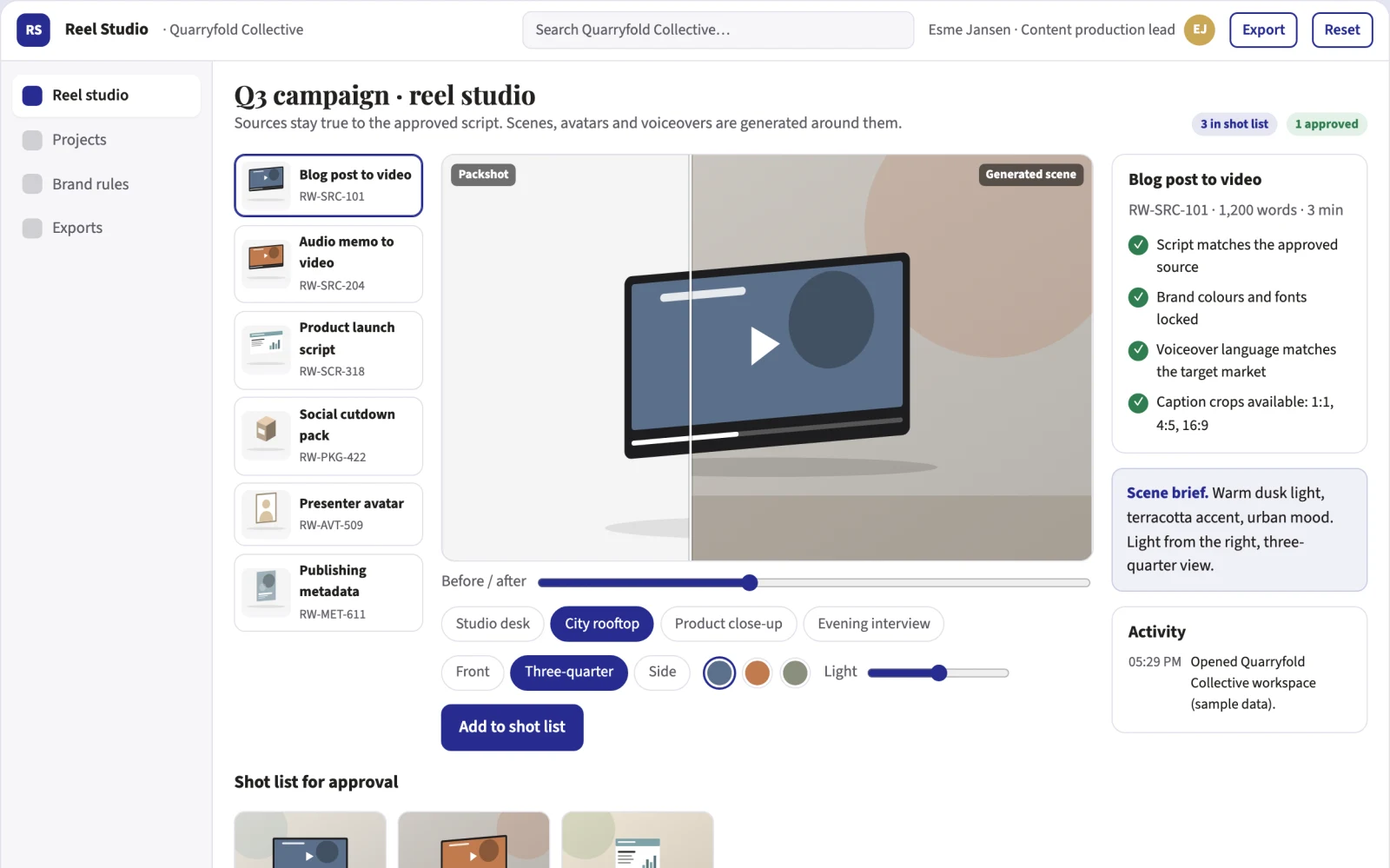Click the 05:29 PM activity timestamp
The image size is (1390, 868).
pos(1155,662)
